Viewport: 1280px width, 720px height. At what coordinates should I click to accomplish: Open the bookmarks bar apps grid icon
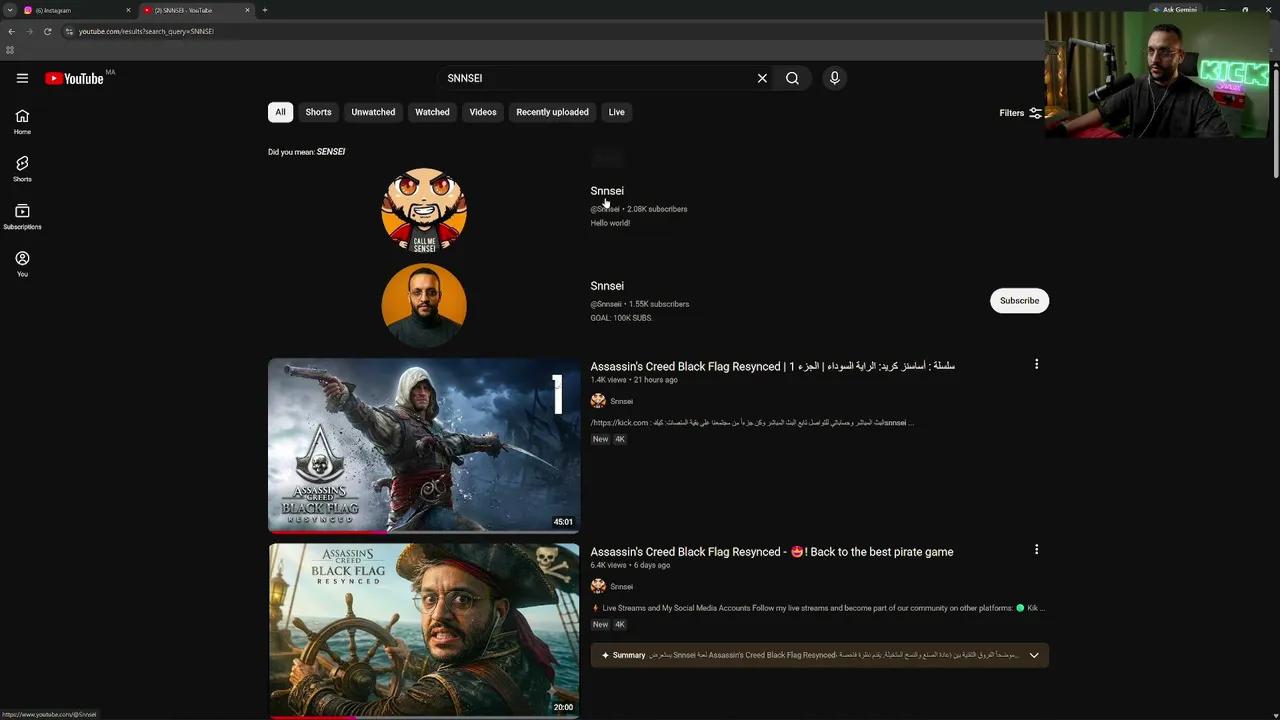tap(10, 50)
